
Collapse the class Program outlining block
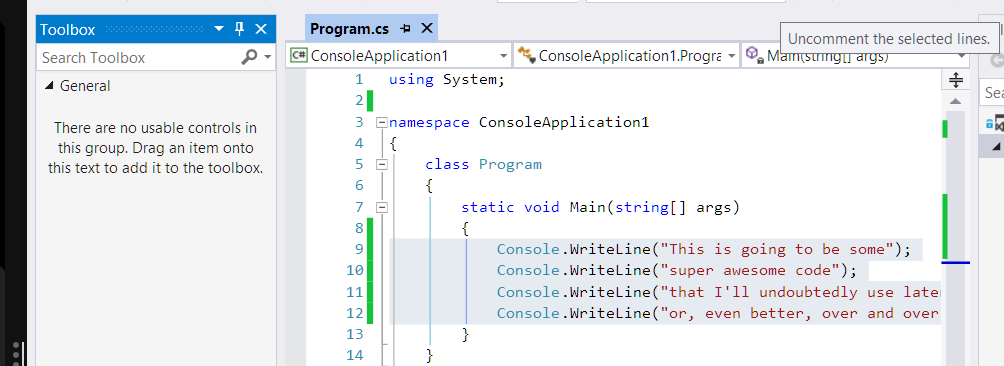(382, 164)
